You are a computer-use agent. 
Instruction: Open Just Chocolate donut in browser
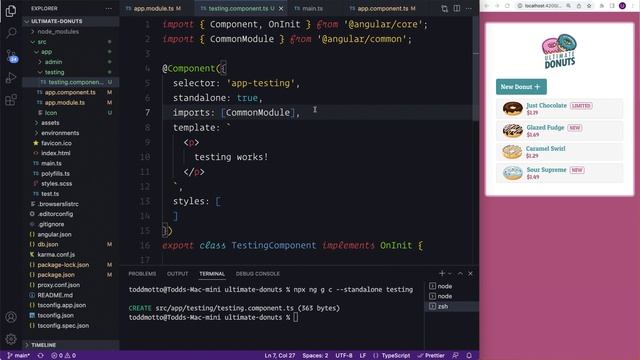point(560,109)
